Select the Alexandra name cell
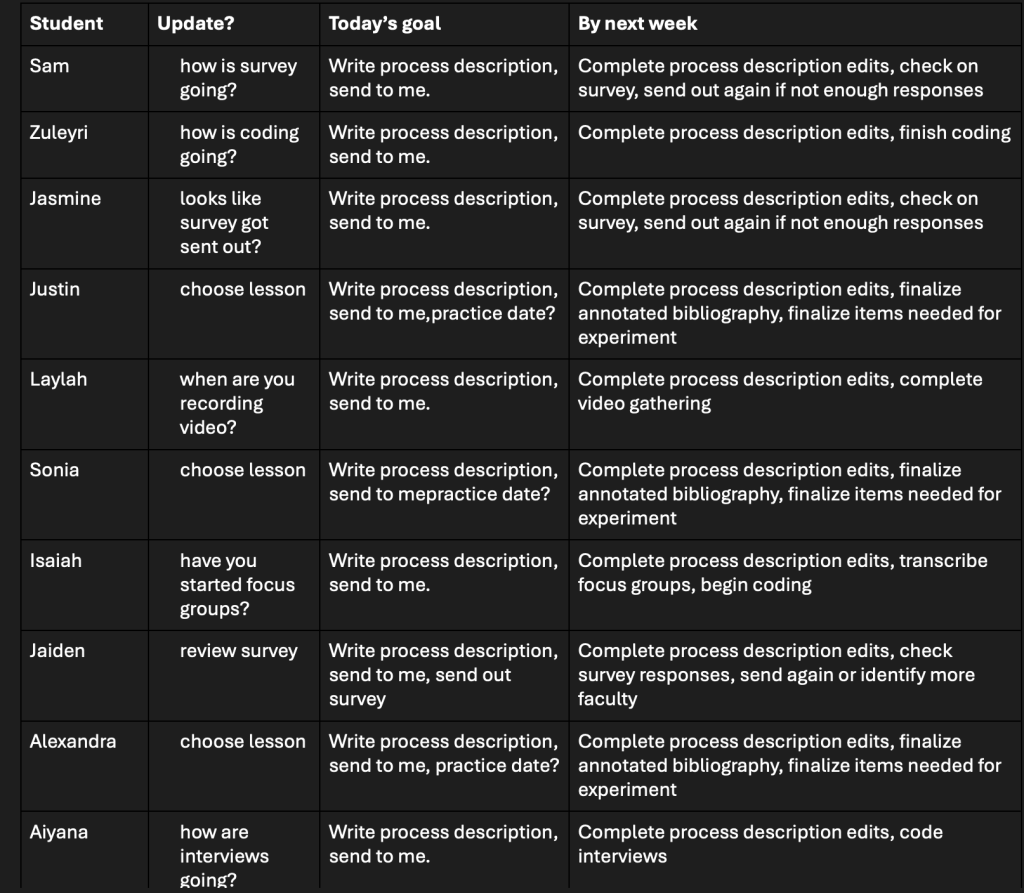The height and width of the screenshot is (893, 1024). pyautogui.click(x=73, y=741)
